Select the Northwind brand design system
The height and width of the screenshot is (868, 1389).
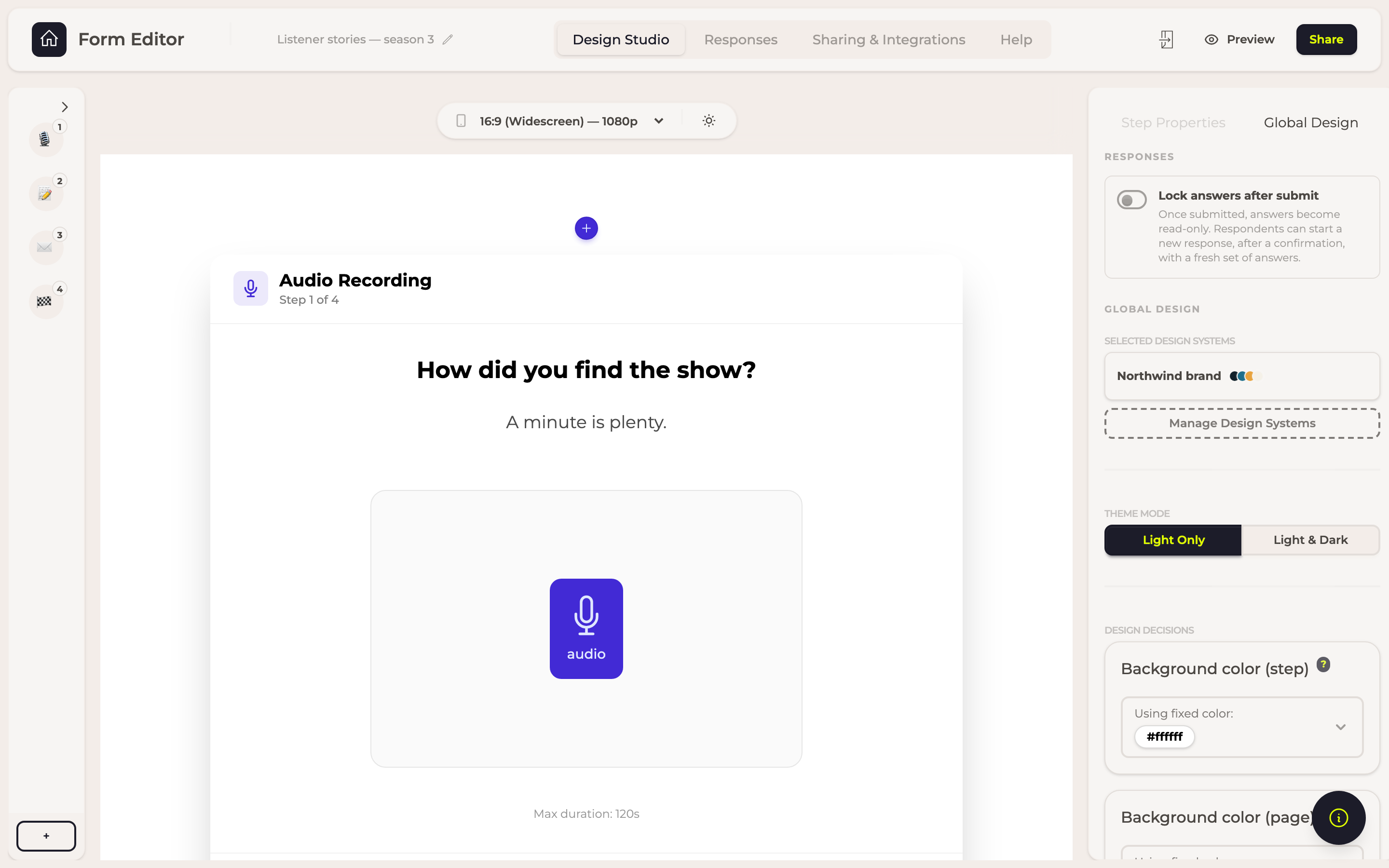(x=1242, y=376)
